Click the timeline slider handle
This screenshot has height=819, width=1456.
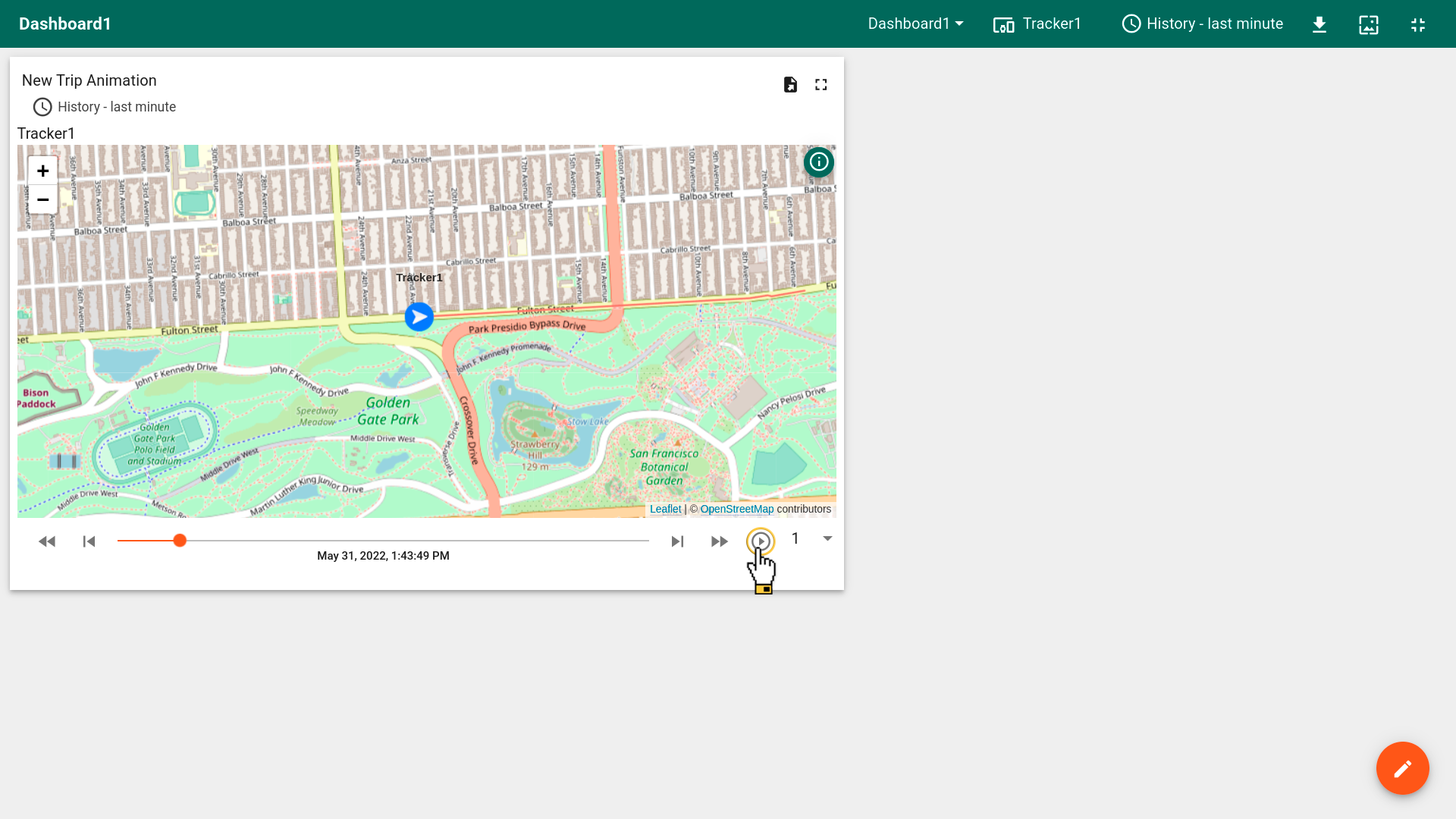[x=180, y=541]
